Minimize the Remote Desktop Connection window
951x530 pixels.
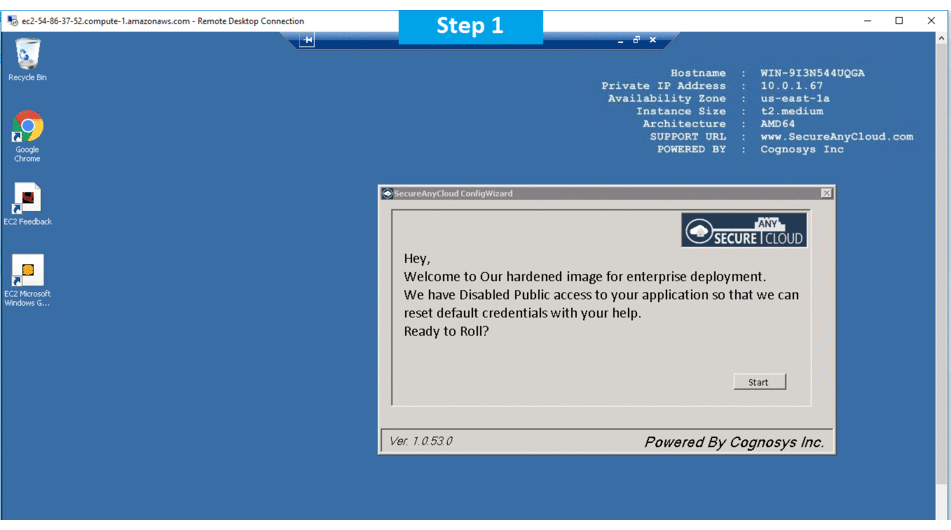pyautogui.click(x=867, y=21)
